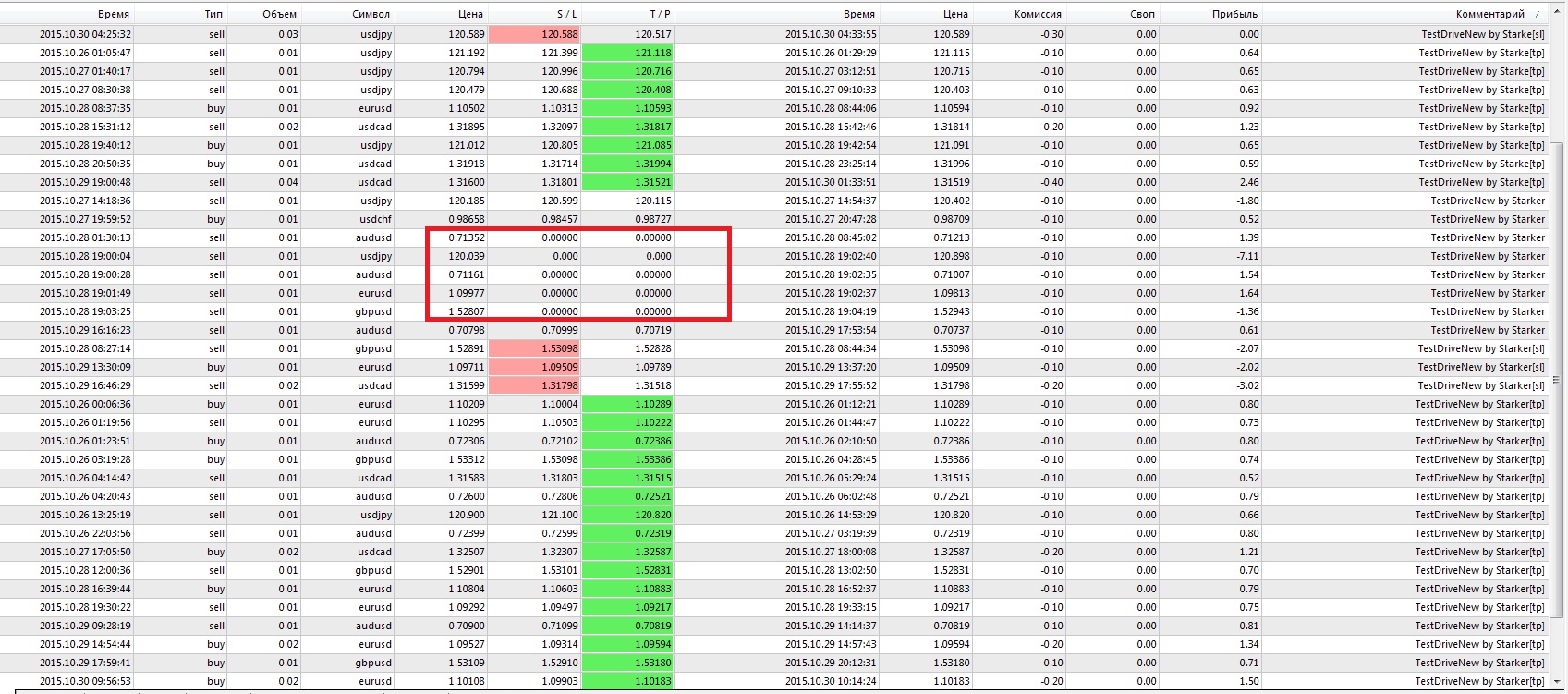This screenshot has height=694, width=1568.
Task: Sort by the Тип column header
Action: tap(213, 14)
